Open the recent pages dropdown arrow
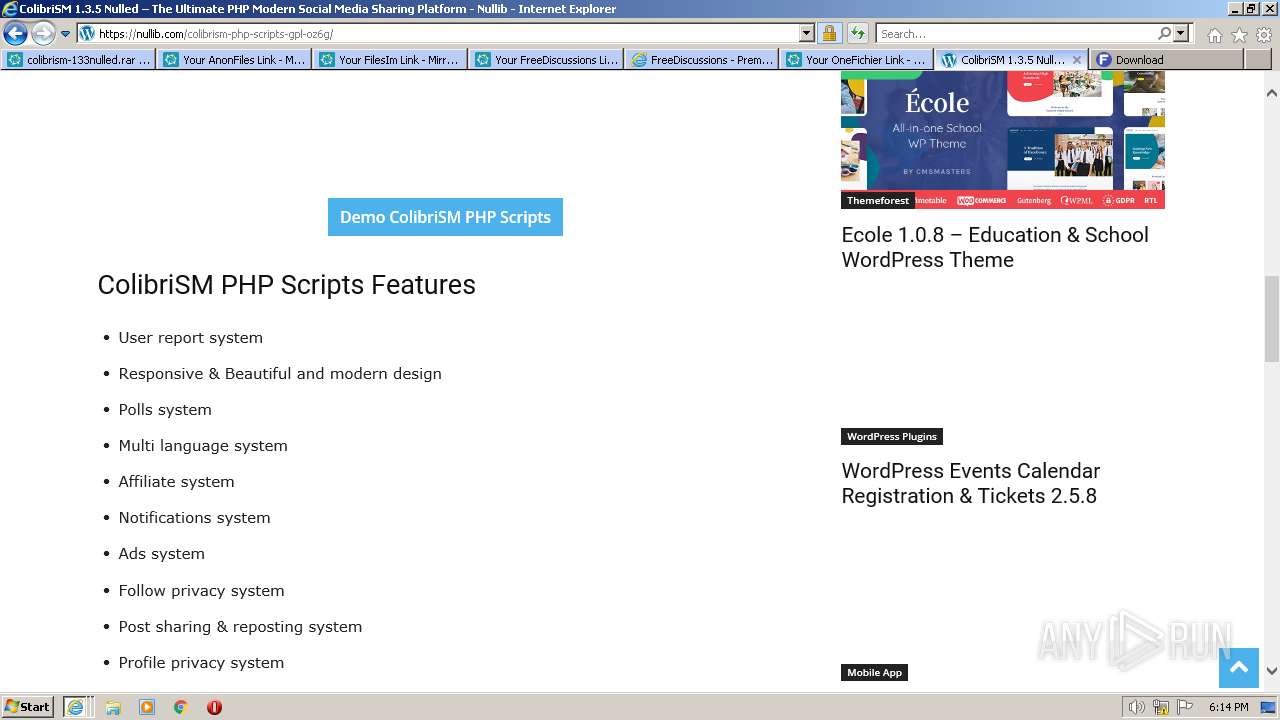 coord(66,34)
